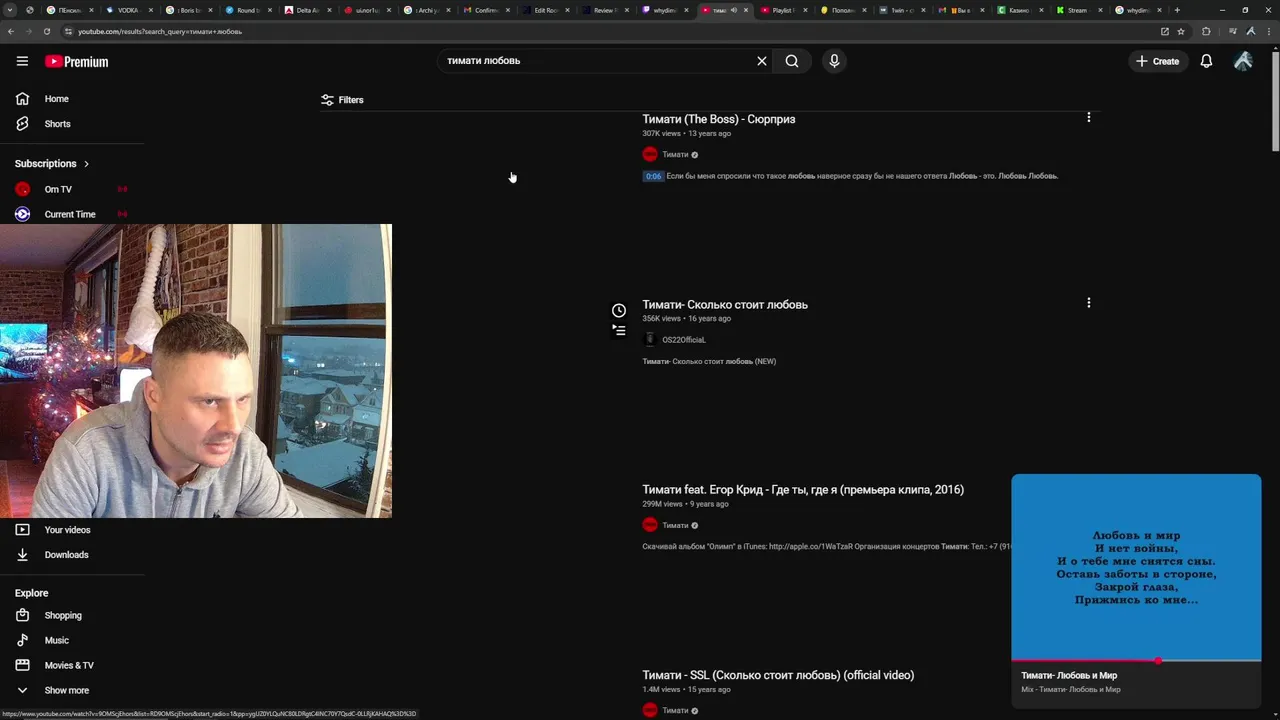The height and width of the screenshot is (720, 1280).
Task: Open the Current Time subscription channel
Action: tap(72, 214)
